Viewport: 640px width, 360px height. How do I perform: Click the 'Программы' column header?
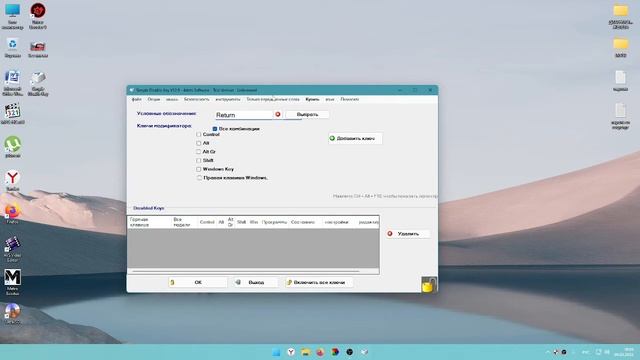click(274, 222)
